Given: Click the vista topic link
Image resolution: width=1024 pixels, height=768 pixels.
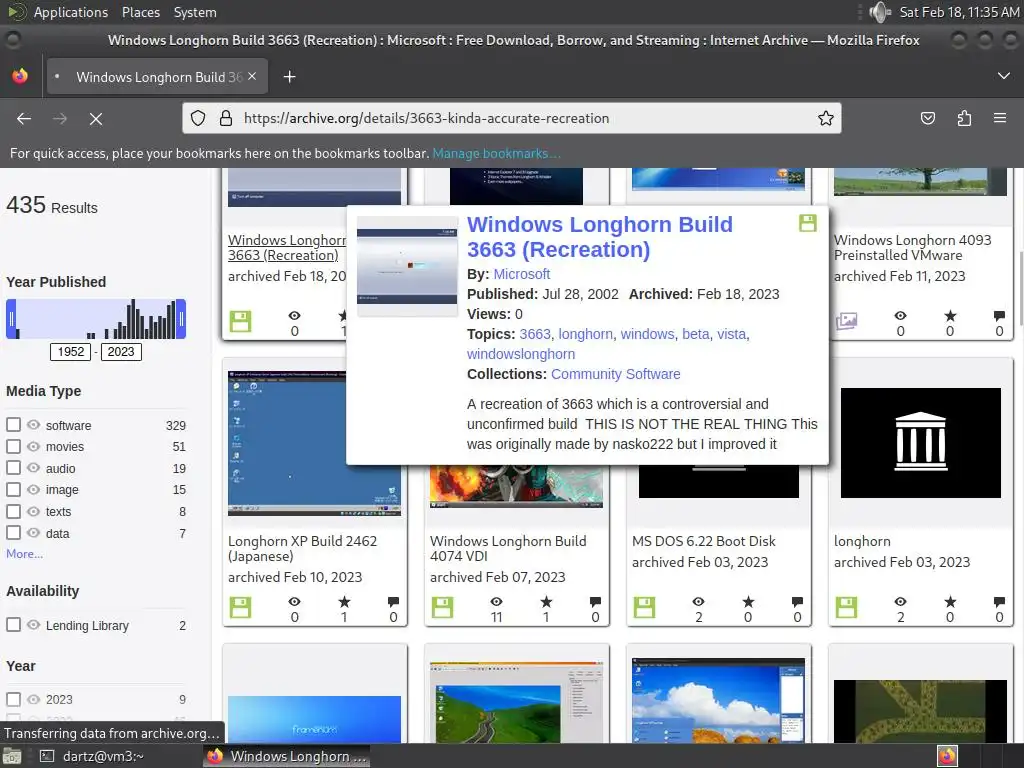Looking at the screenshot, I should click(x=731, y=334).
